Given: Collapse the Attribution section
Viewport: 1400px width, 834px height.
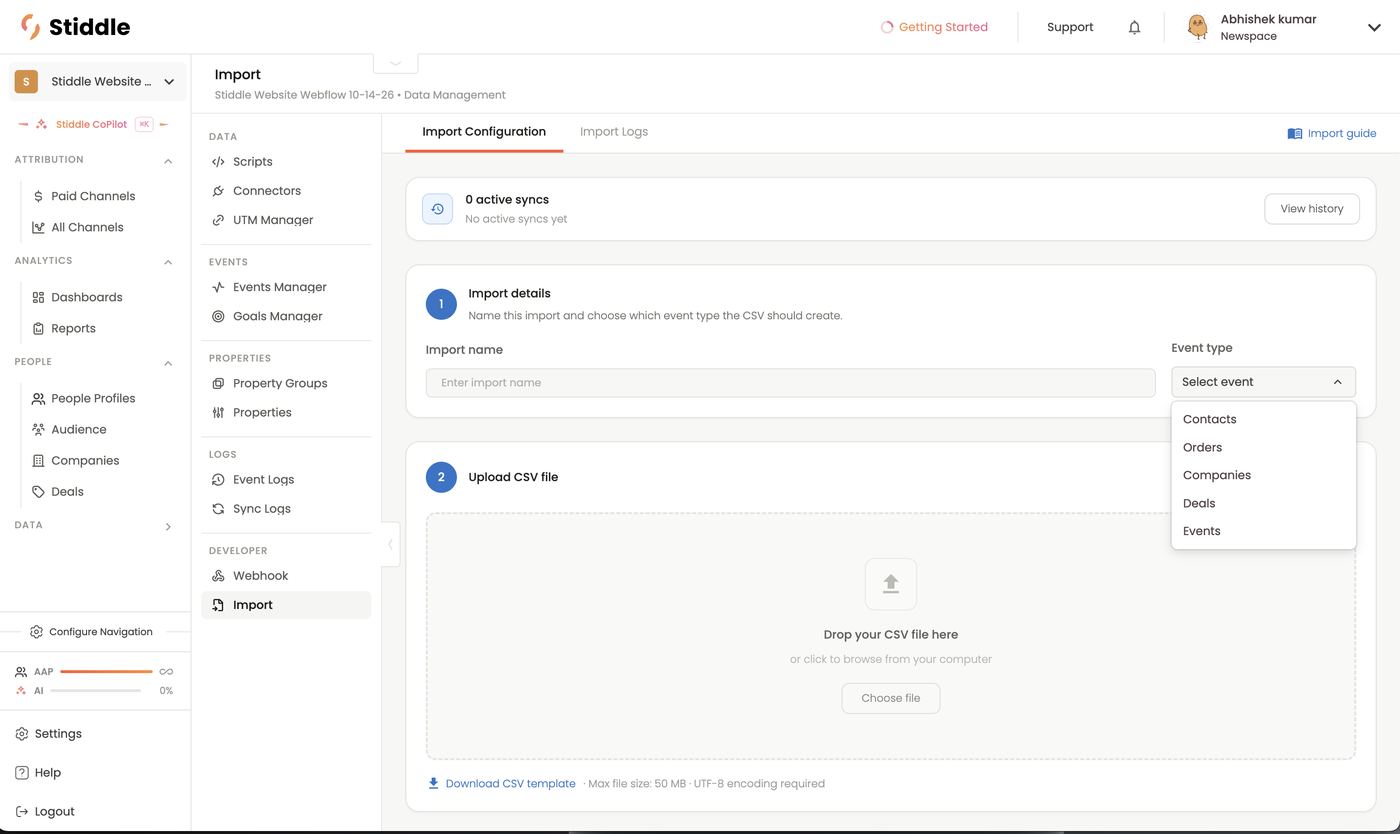Looking at the screenshot, I should 168,161.
